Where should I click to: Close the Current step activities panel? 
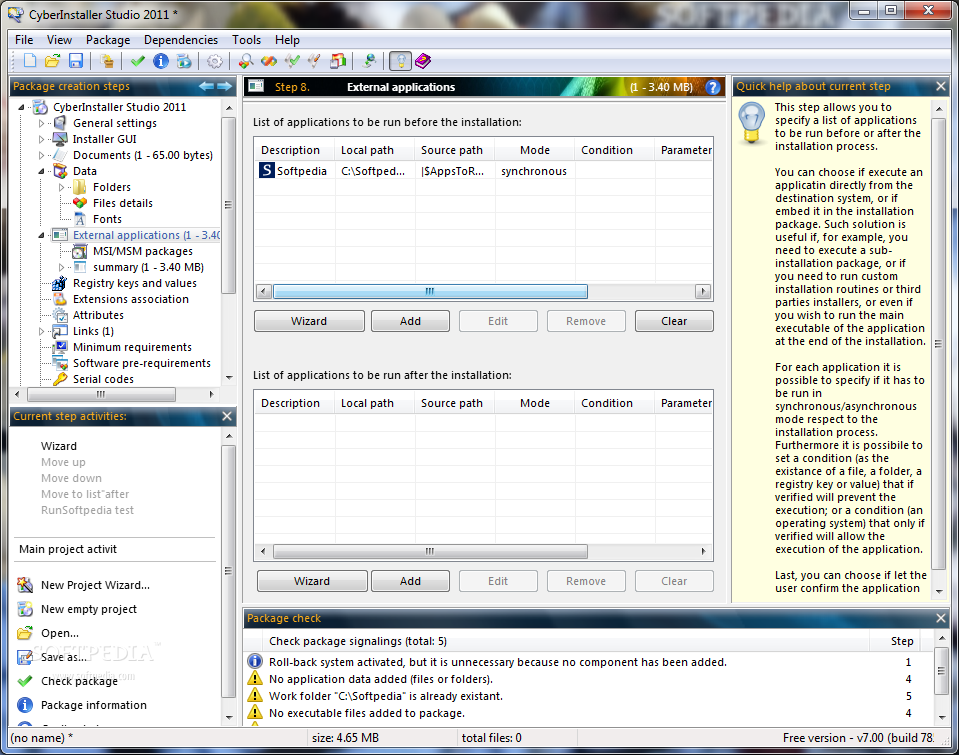click(x=227, y=416)
